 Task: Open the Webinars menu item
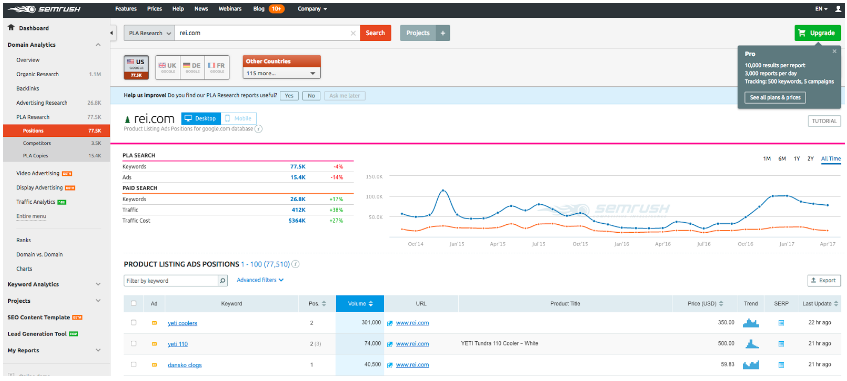[x=230, y=9]
